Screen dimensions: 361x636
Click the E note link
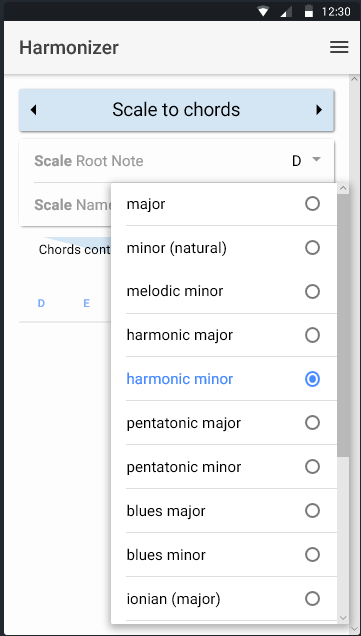[86, 303]
